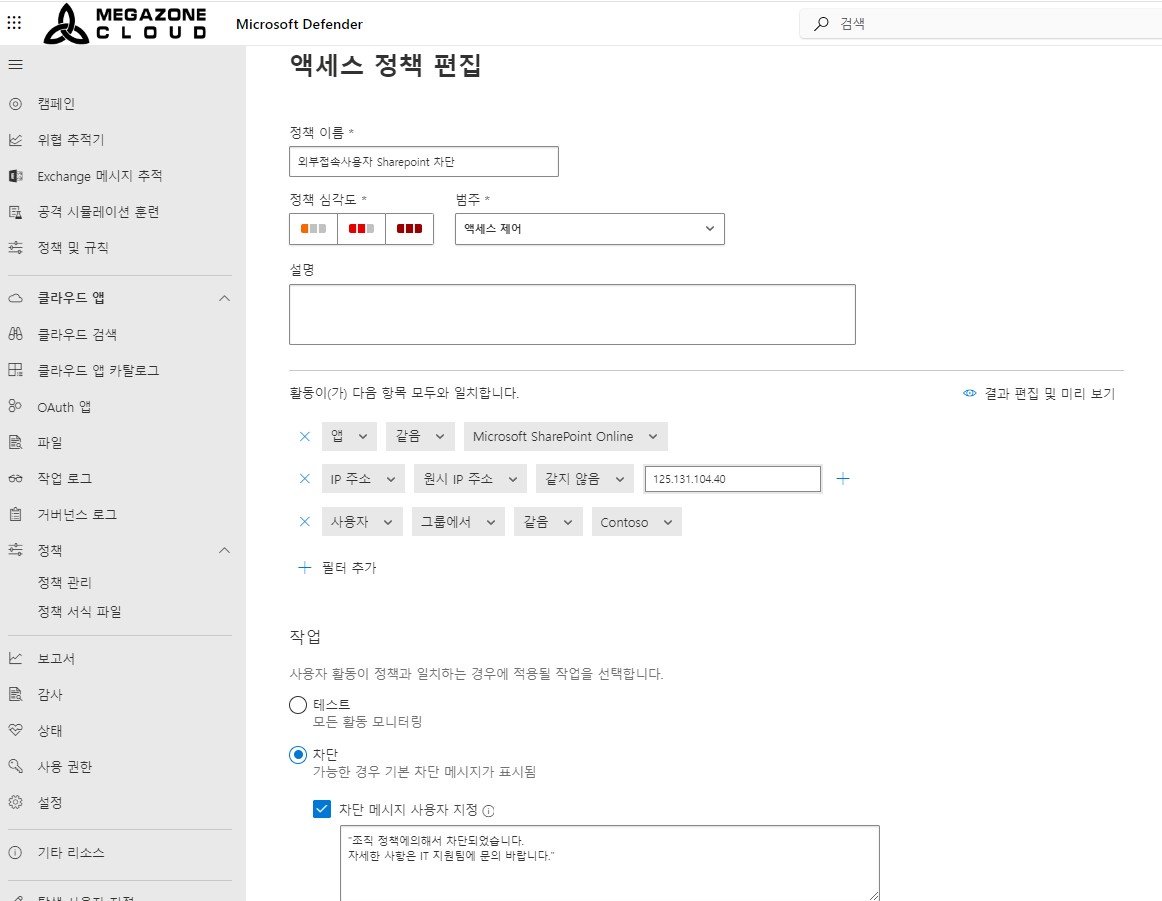Click the search magnifier icon

[x=821, y=24]
